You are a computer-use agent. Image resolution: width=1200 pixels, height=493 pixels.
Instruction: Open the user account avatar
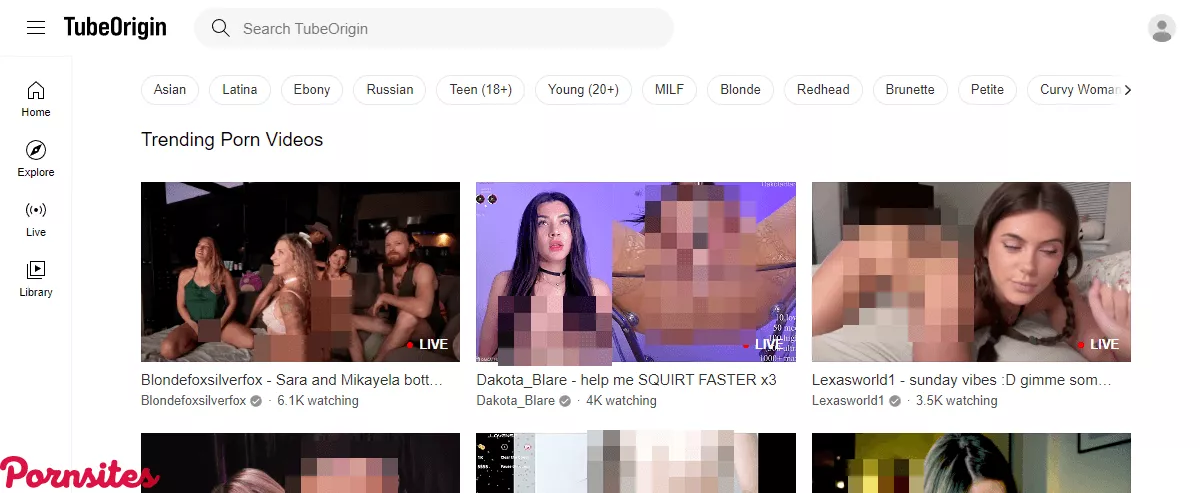point(1161,28)
